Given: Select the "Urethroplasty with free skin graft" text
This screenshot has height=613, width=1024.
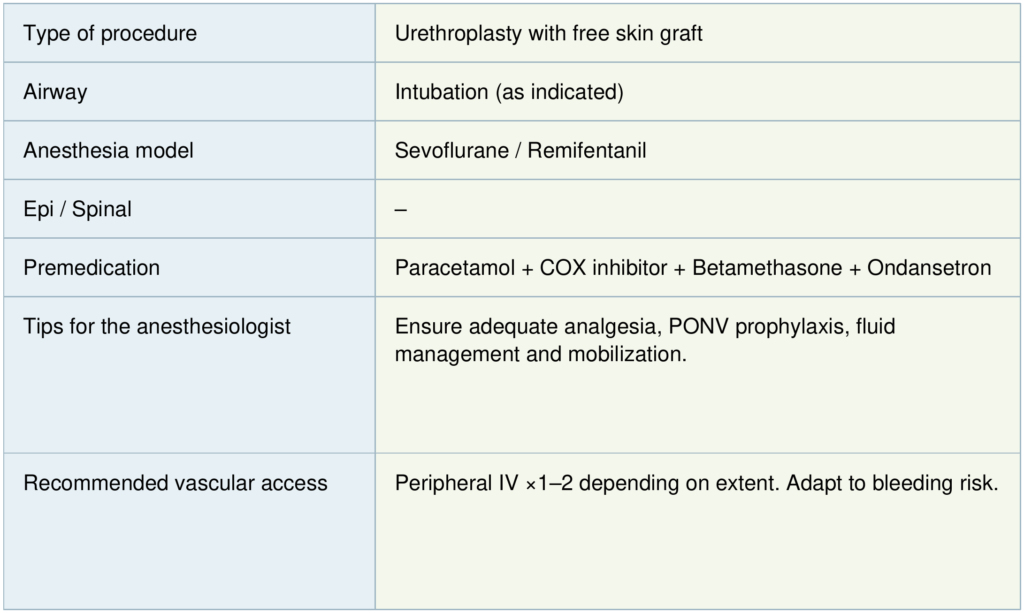Looking at the screenshot, I should 548,34.
